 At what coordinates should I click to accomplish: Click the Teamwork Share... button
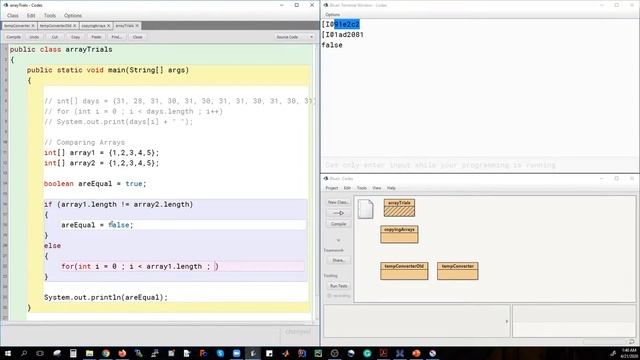pyautogui.click(x=338, y=260)
